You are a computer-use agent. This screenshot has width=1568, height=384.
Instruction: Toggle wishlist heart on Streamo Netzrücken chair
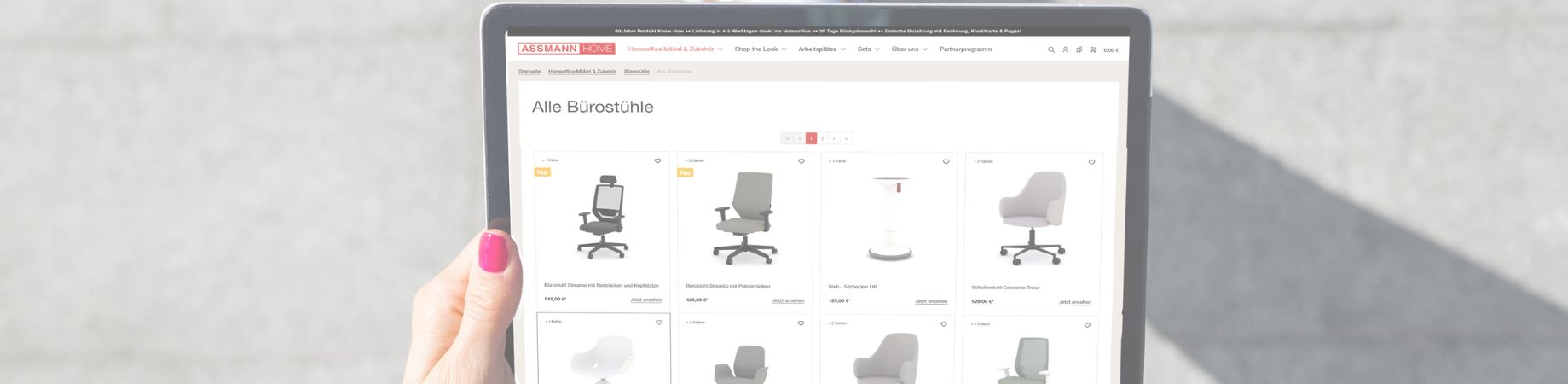[x=657, y=160]
